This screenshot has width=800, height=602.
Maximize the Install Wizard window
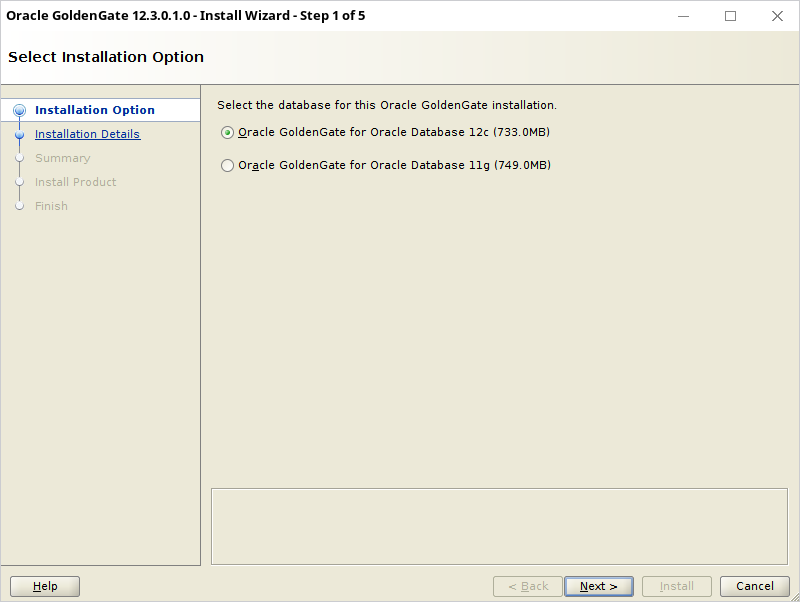tap(730, 16)
